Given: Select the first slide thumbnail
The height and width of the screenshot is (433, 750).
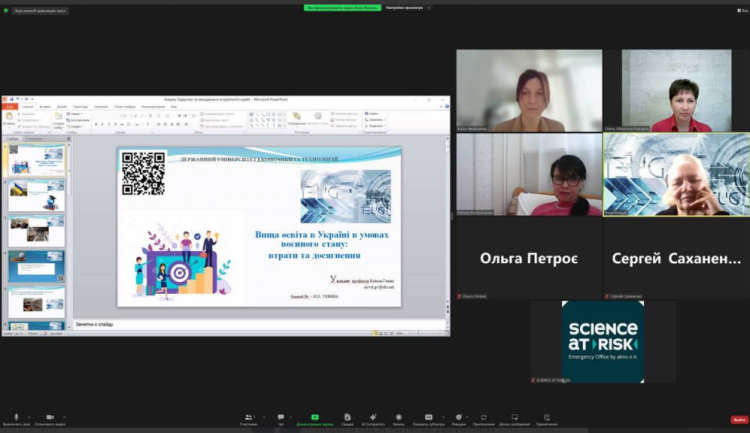Looking at the screenshot, I should click(x=37, y=160).
